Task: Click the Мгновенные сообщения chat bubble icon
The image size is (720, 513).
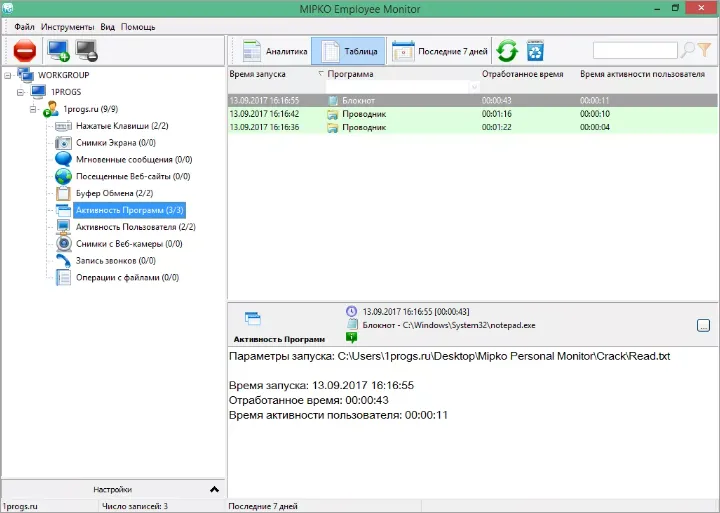Action: coord(63,159)
